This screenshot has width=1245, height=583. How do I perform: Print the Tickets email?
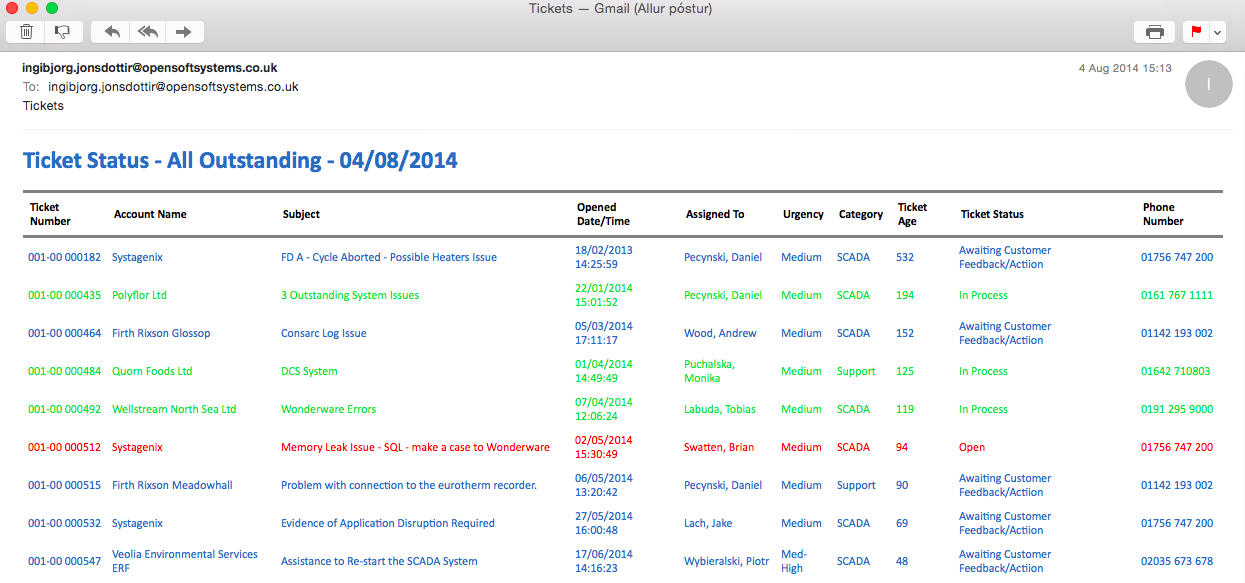pyautogui.click(x=1154, y=32)
